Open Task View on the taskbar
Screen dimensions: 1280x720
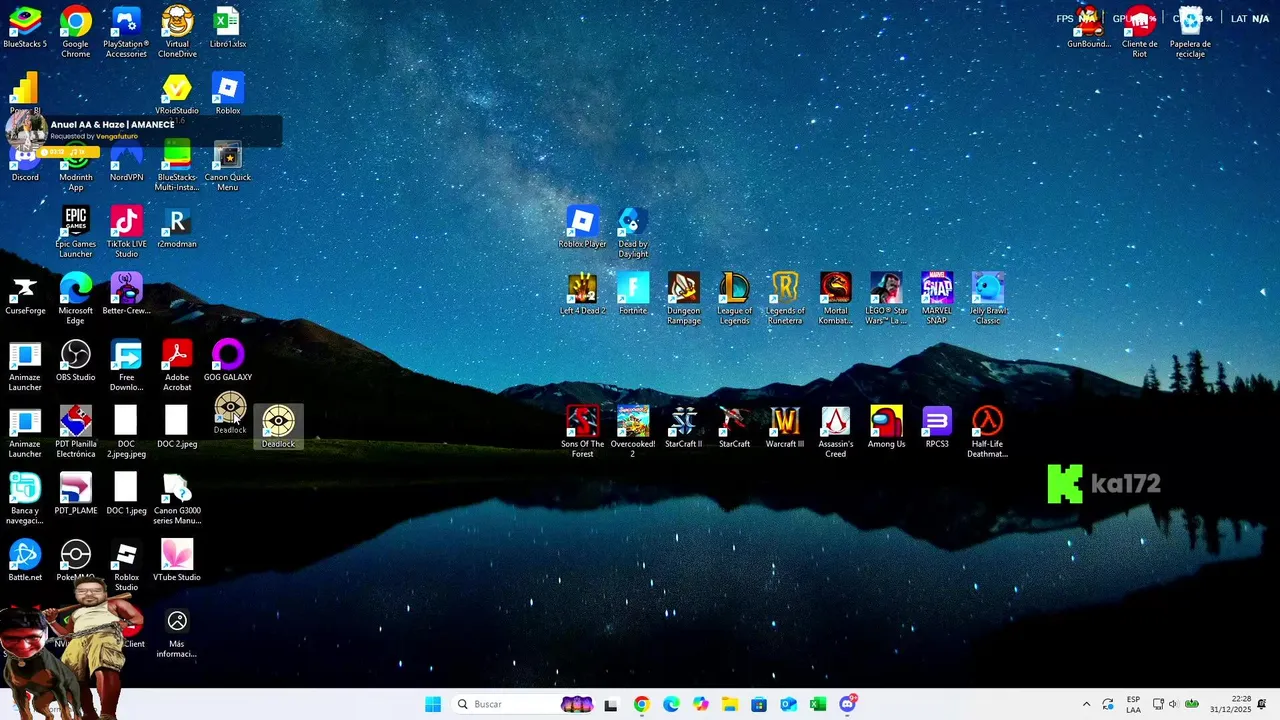coord(611,704)
